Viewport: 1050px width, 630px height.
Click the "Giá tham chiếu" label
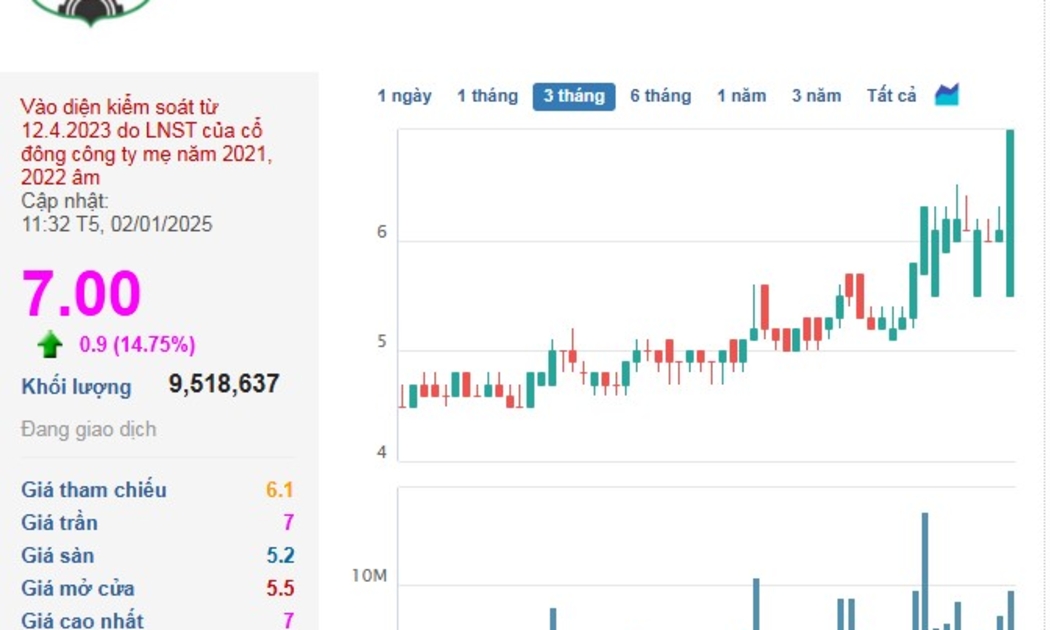94,490
